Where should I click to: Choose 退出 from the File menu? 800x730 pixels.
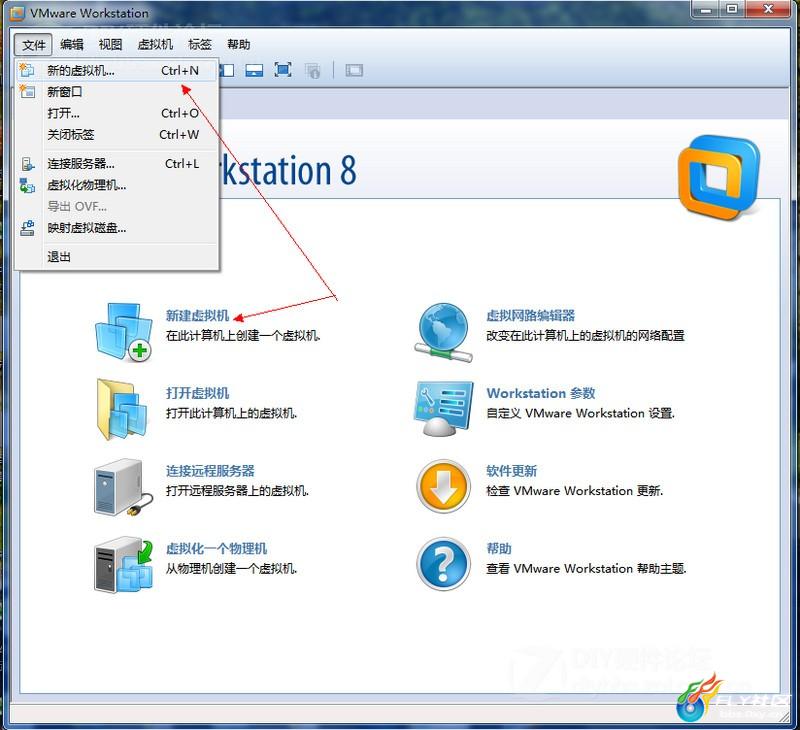point(117,257)
